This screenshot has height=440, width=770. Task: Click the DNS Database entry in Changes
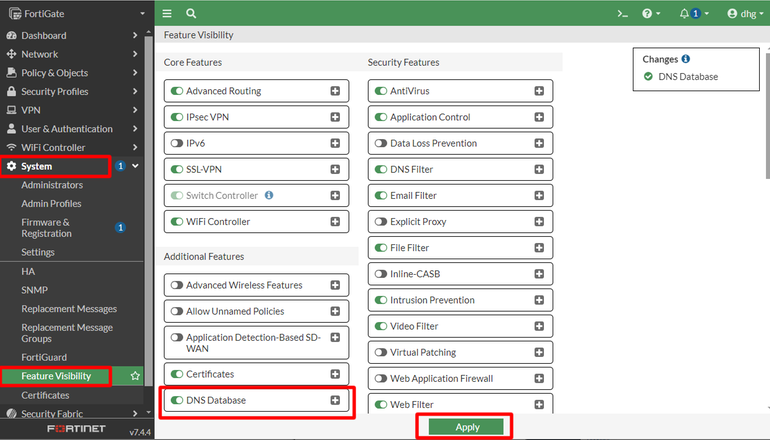[x=688, y=77]
